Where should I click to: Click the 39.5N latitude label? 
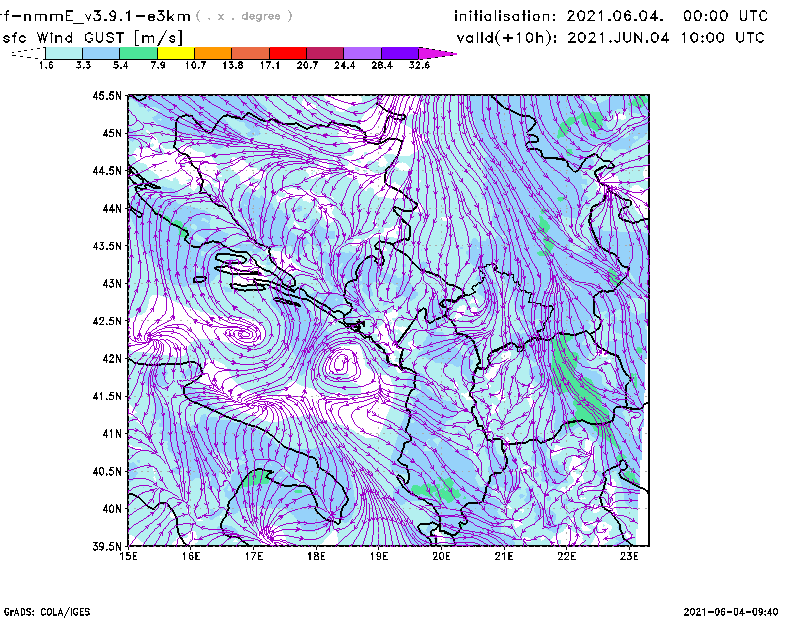[x=107, y=547]
